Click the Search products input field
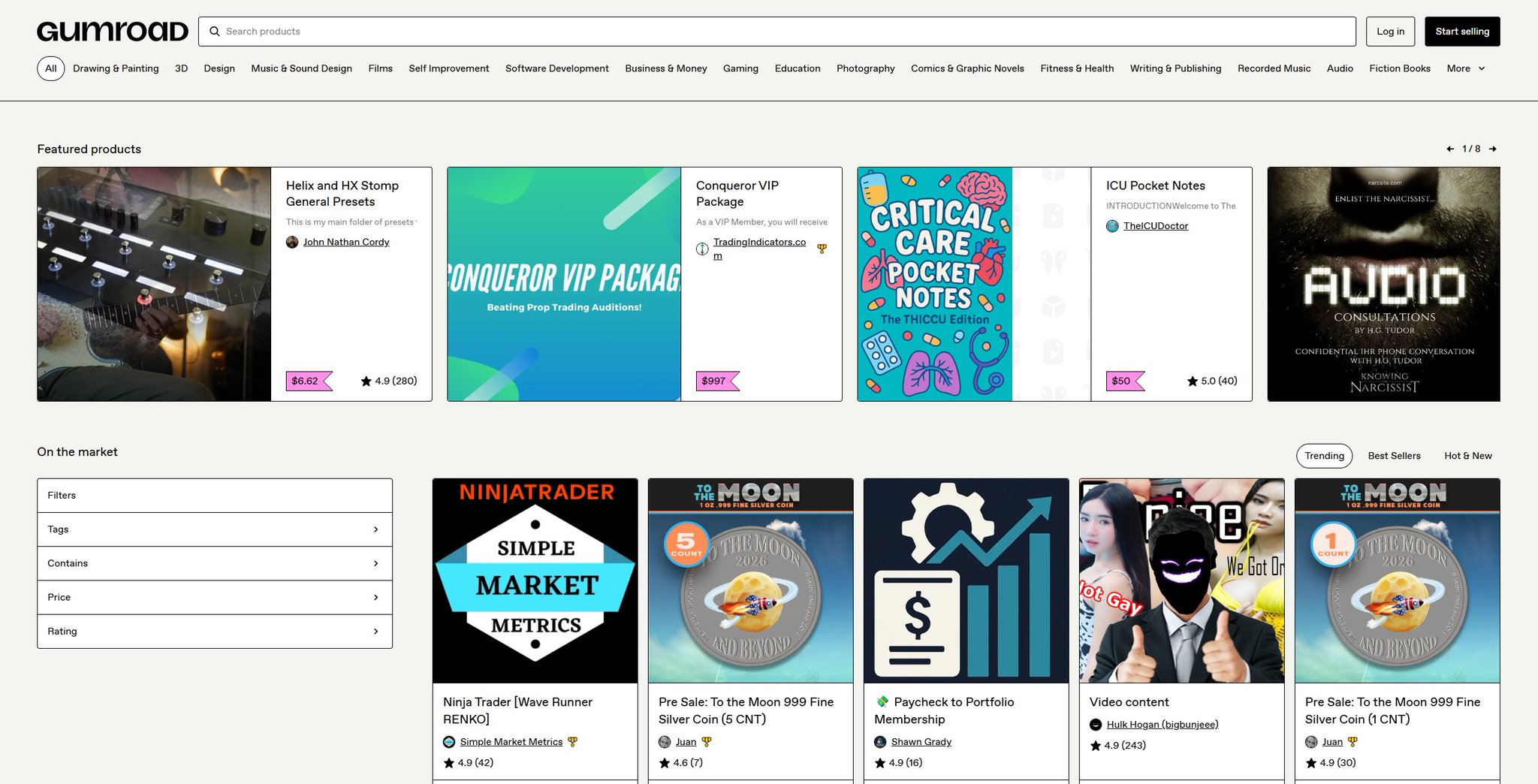The height and width of the screenshot is (784, 1538). pos(777,32)
